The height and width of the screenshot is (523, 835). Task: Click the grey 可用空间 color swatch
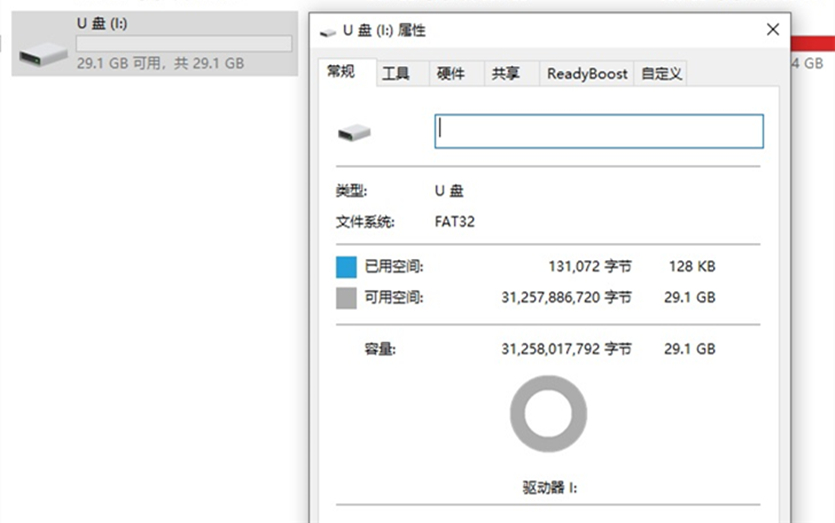(346, 298)
